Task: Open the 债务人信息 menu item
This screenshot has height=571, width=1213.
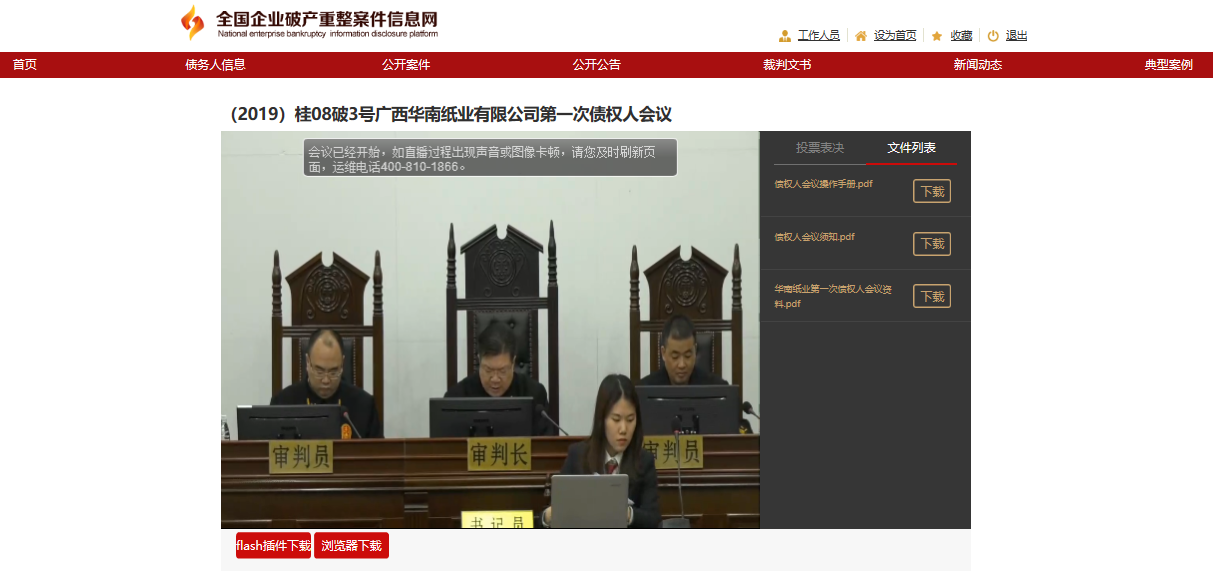Action: (215, 65)
